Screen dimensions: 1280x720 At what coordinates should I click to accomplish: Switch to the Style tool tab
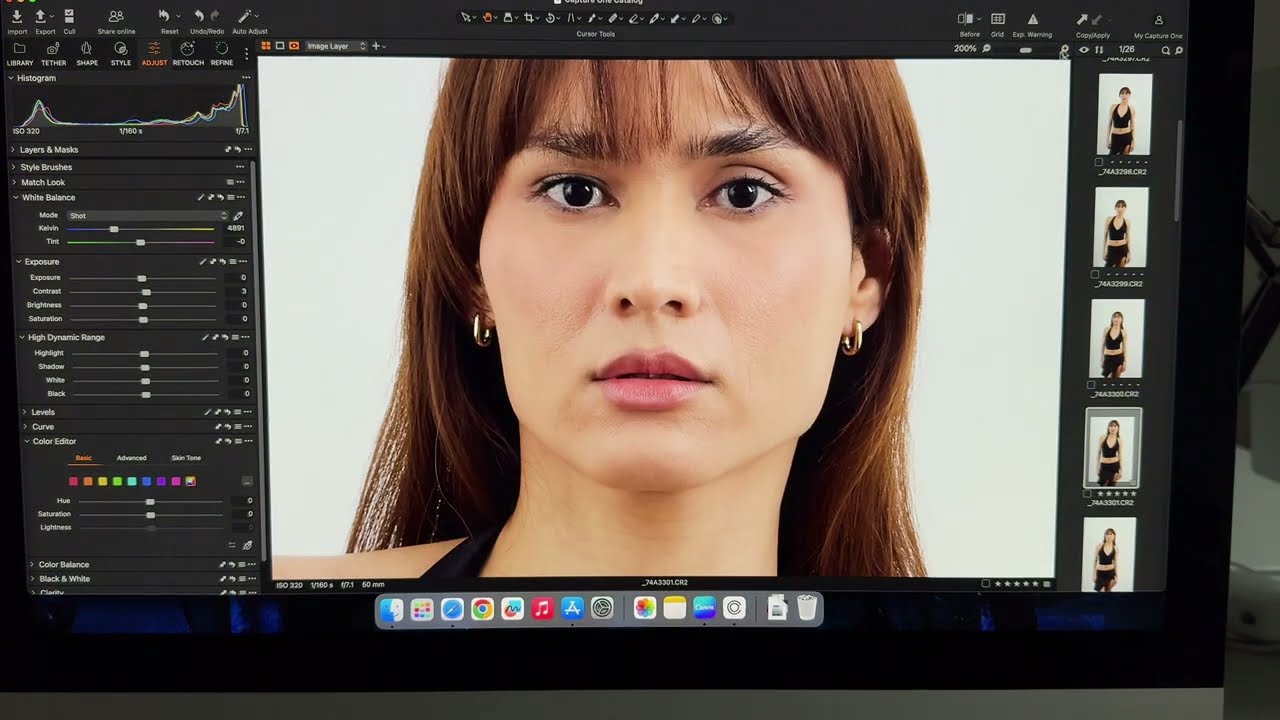coord(121,53)
